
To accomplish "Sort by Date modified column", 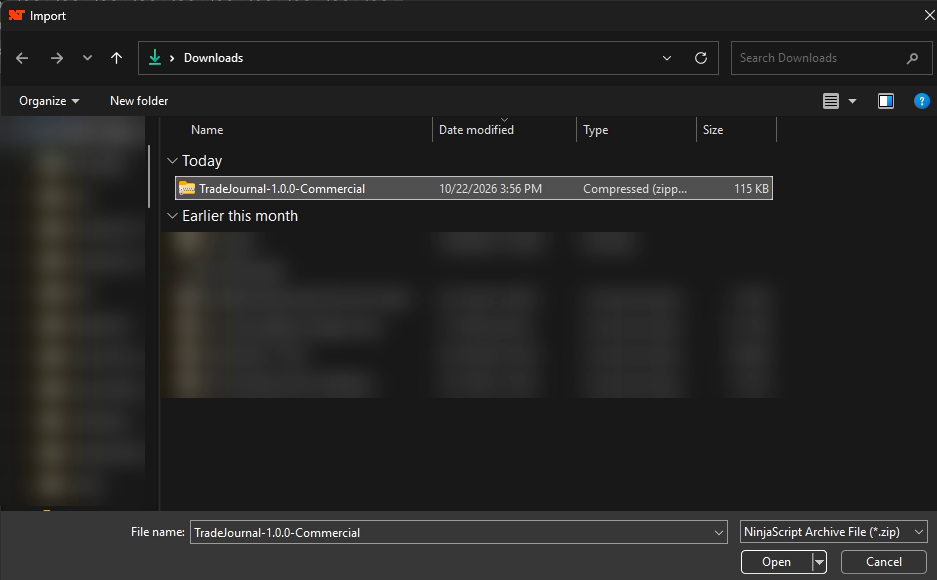I will [476, 130].
